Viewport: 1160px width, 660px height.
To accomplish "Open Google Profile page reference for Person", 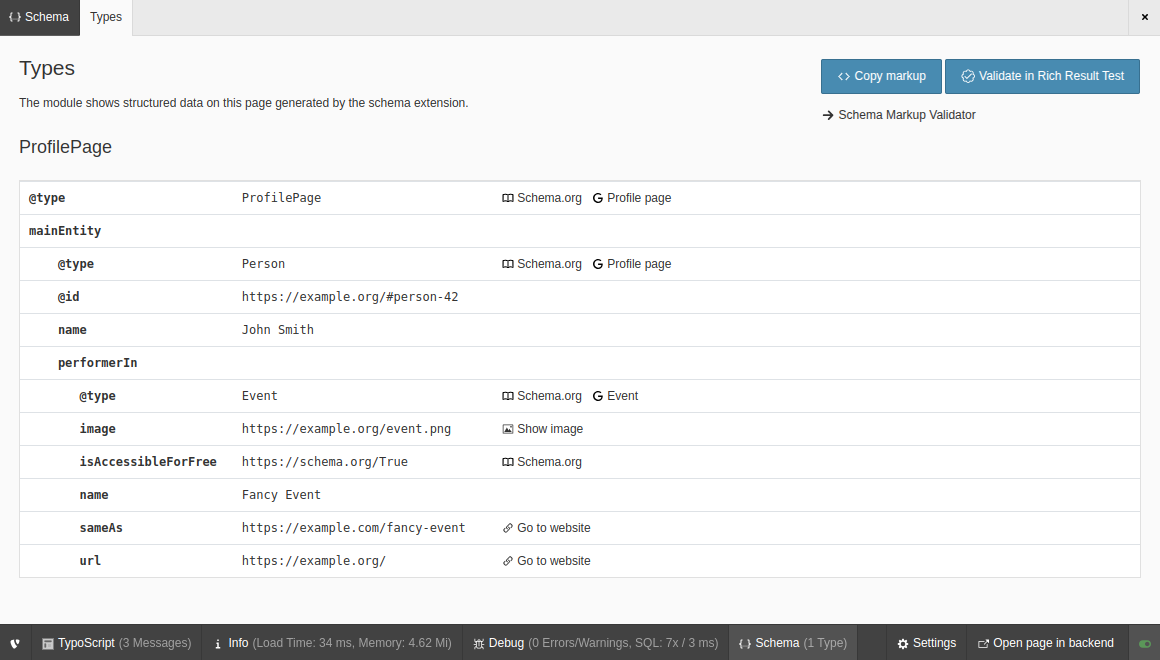I will (x=631, y=263).
